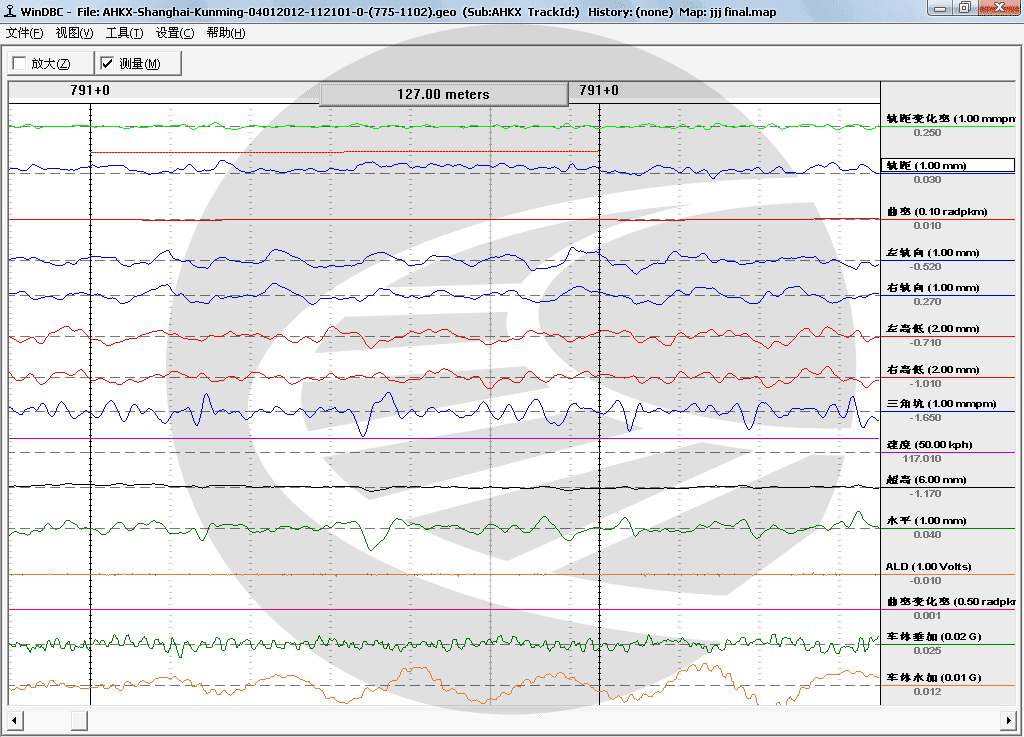The width and height of the screenshot is (1024, 737).
Task: Click the horizontal scrollbar thumb
Action: [79, 721]
